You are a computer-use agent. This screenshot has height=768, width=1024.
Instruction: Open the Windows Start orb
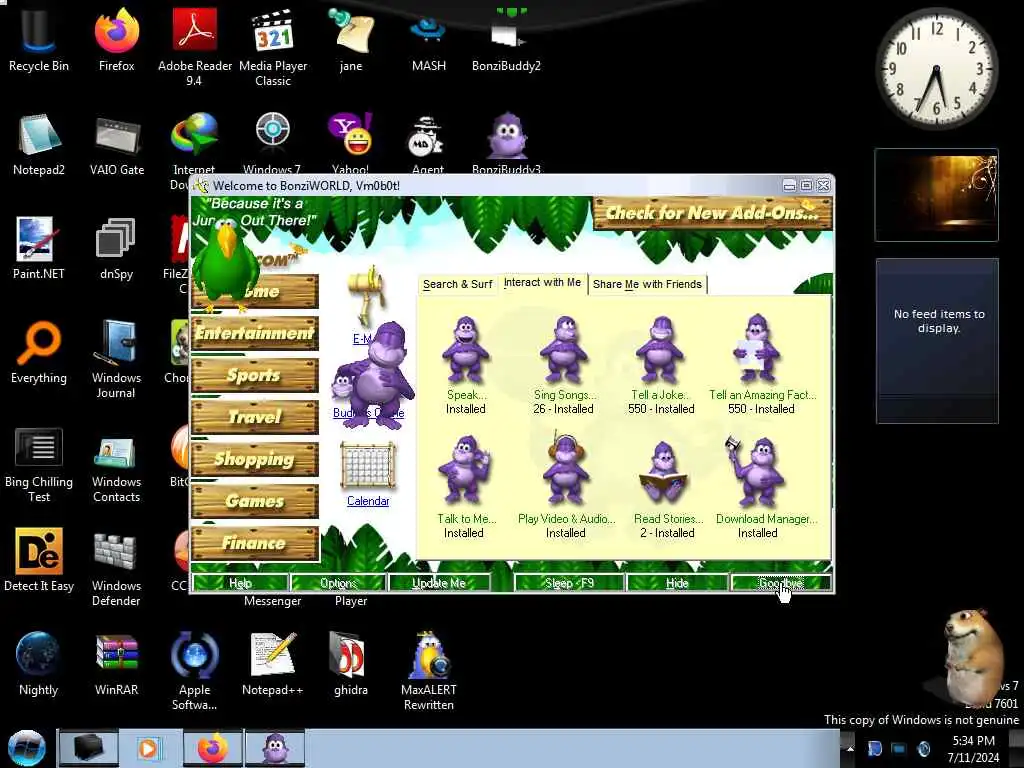tap(27, 748)
